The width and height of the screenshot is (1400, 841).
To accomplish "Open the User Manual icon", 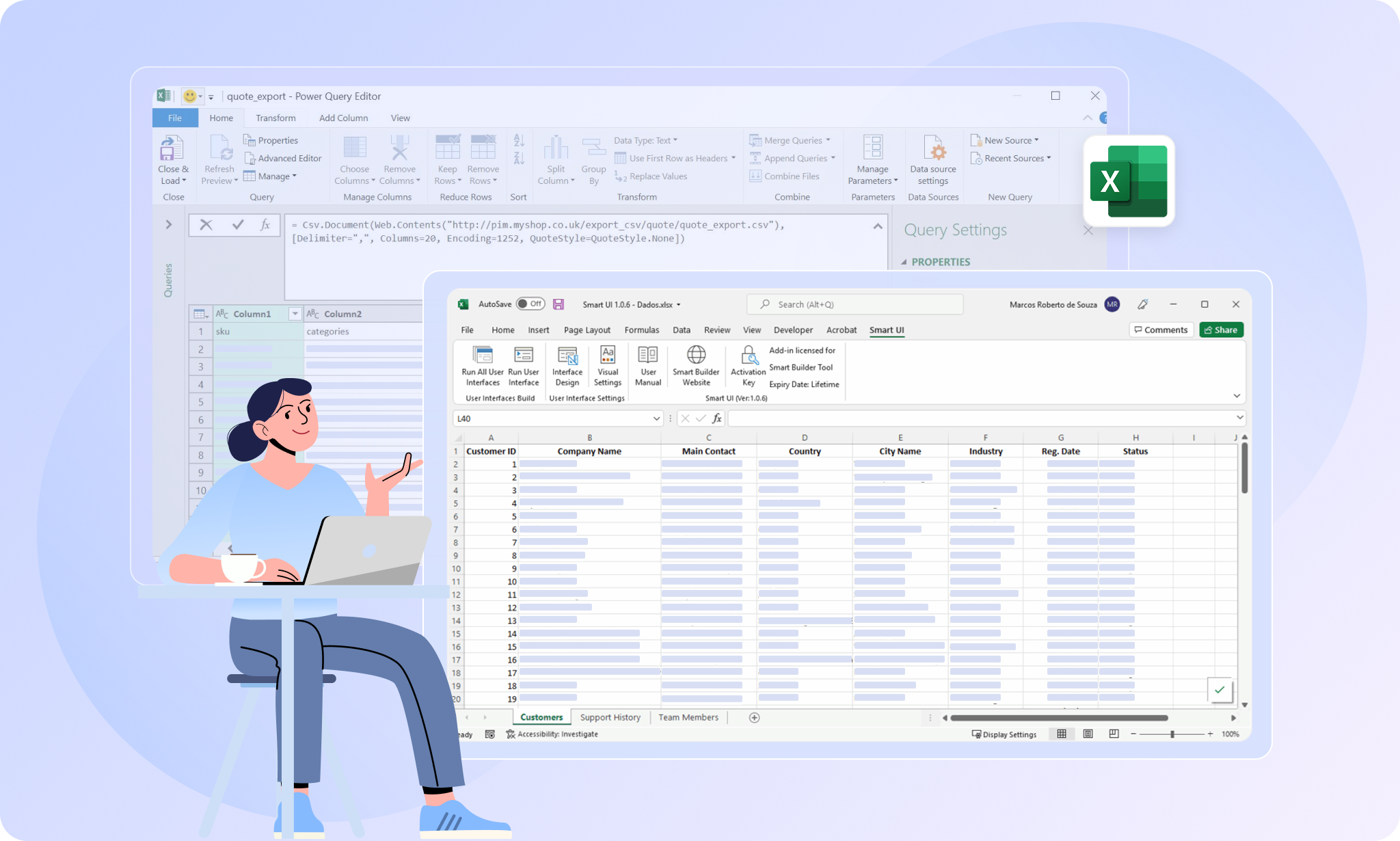I will (x=647, y=366).
